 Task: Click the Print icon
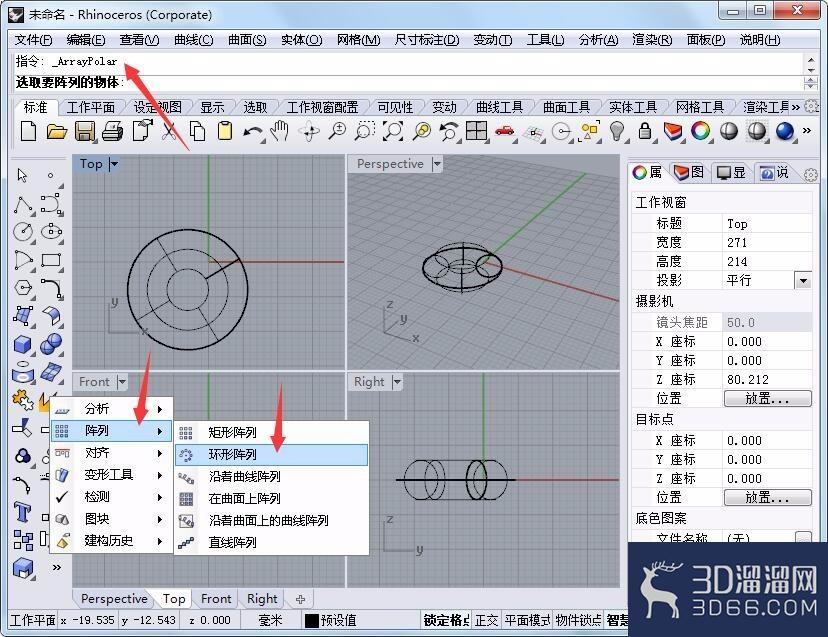point(112,130)
